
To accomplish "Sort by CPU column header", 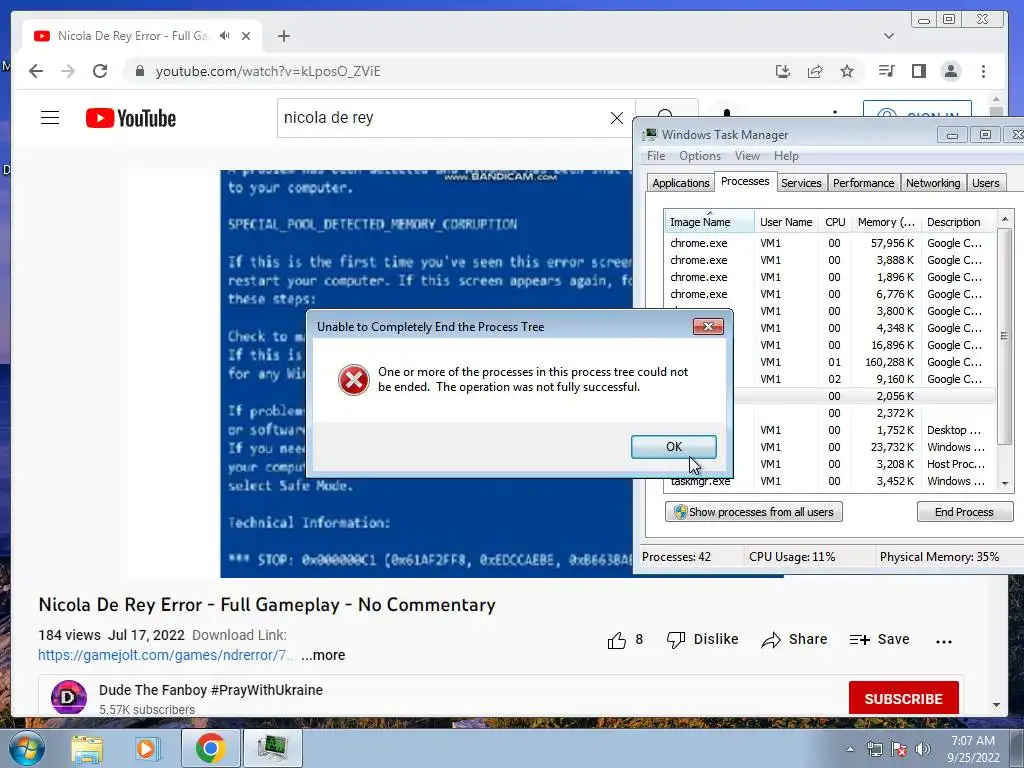I will [x=835, y=222].
